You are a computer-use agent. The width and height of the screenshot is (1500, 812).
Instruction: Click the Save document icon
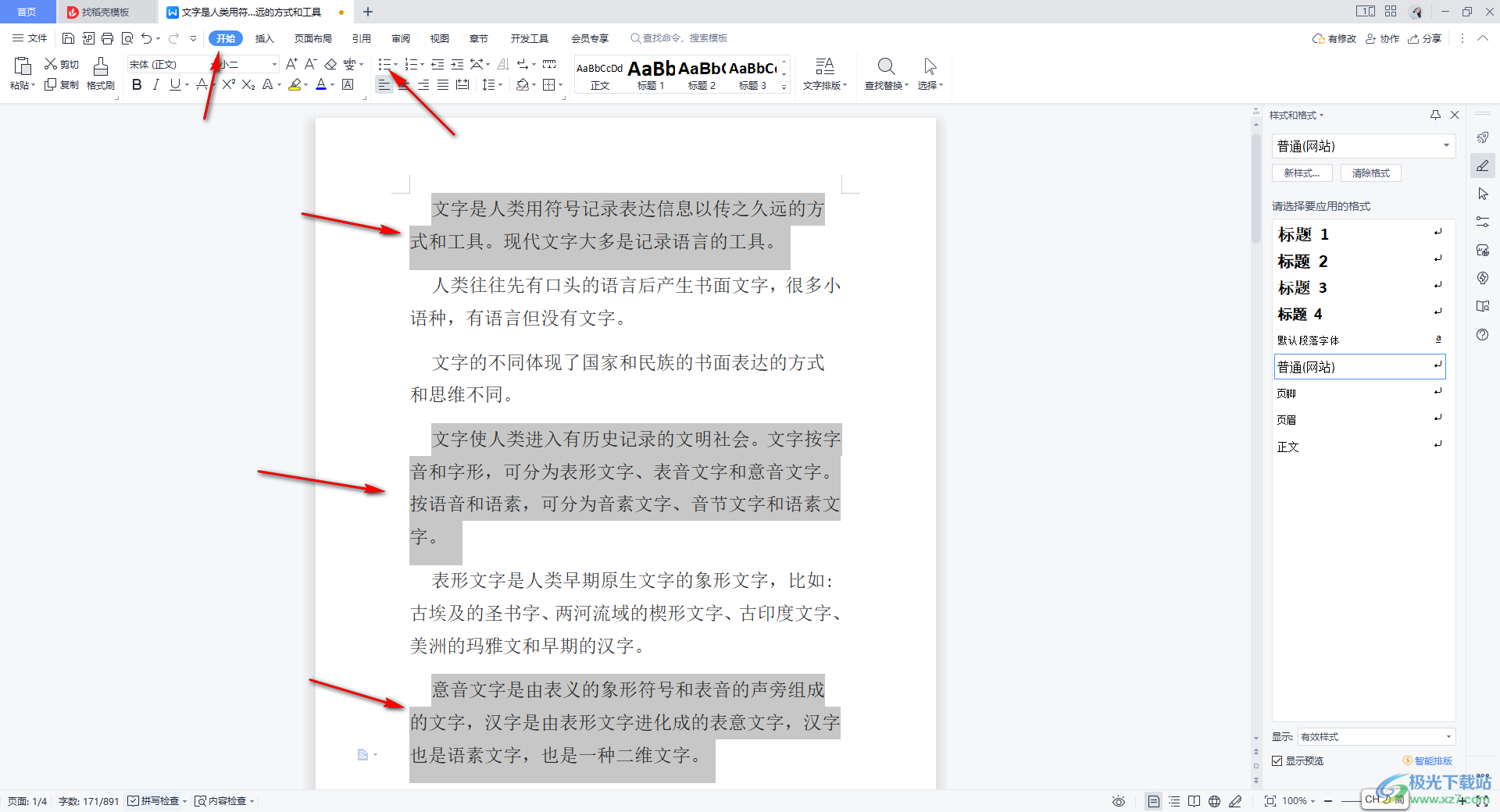68,38
